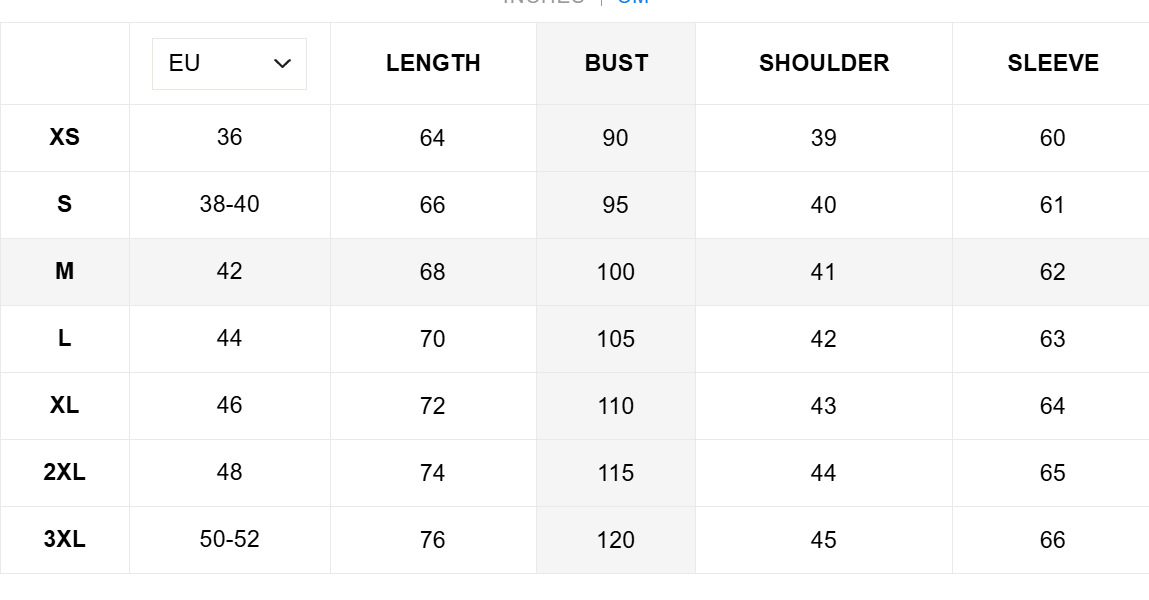Select the EU size 50-52 cell

[229, 539]
